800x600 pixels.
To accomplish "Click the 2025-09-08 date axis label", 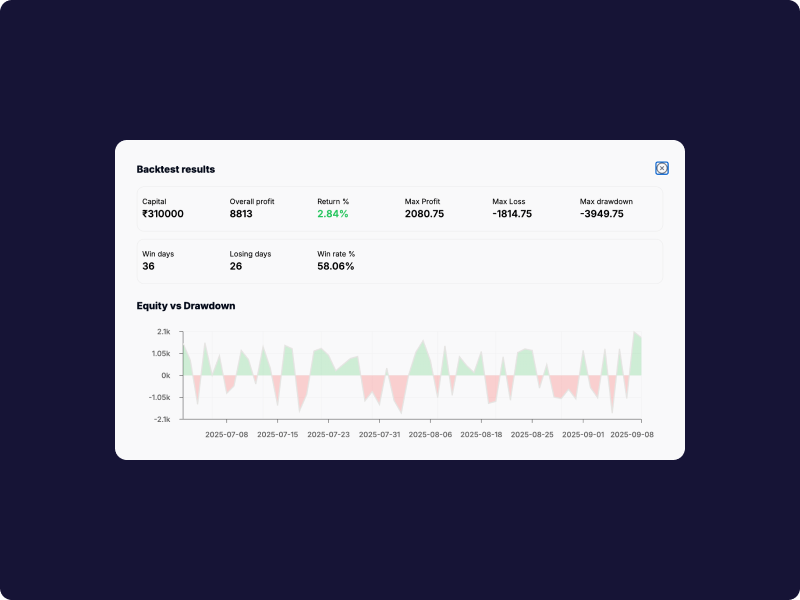I will click(632, 435).
